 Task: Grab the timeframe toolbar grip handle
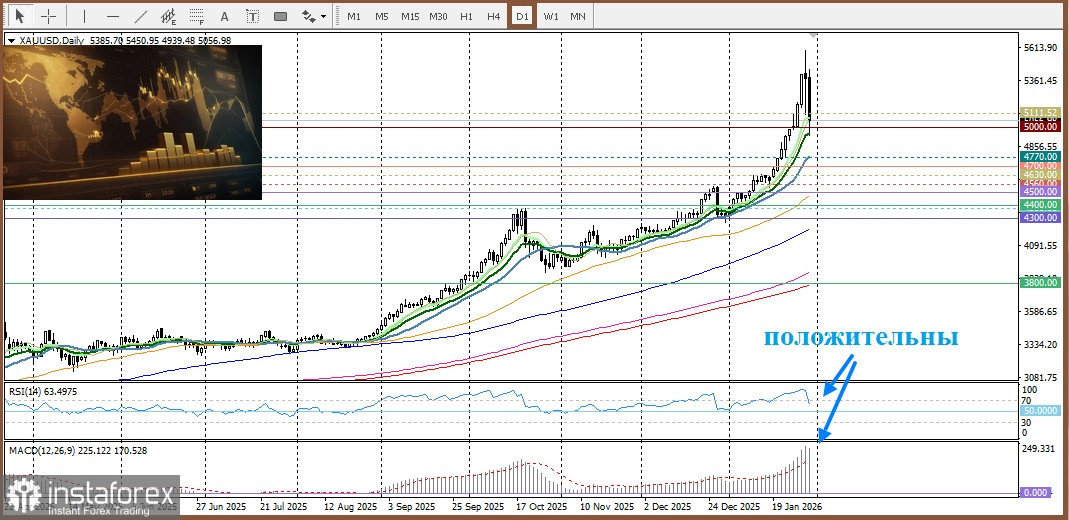coord(337,16)
